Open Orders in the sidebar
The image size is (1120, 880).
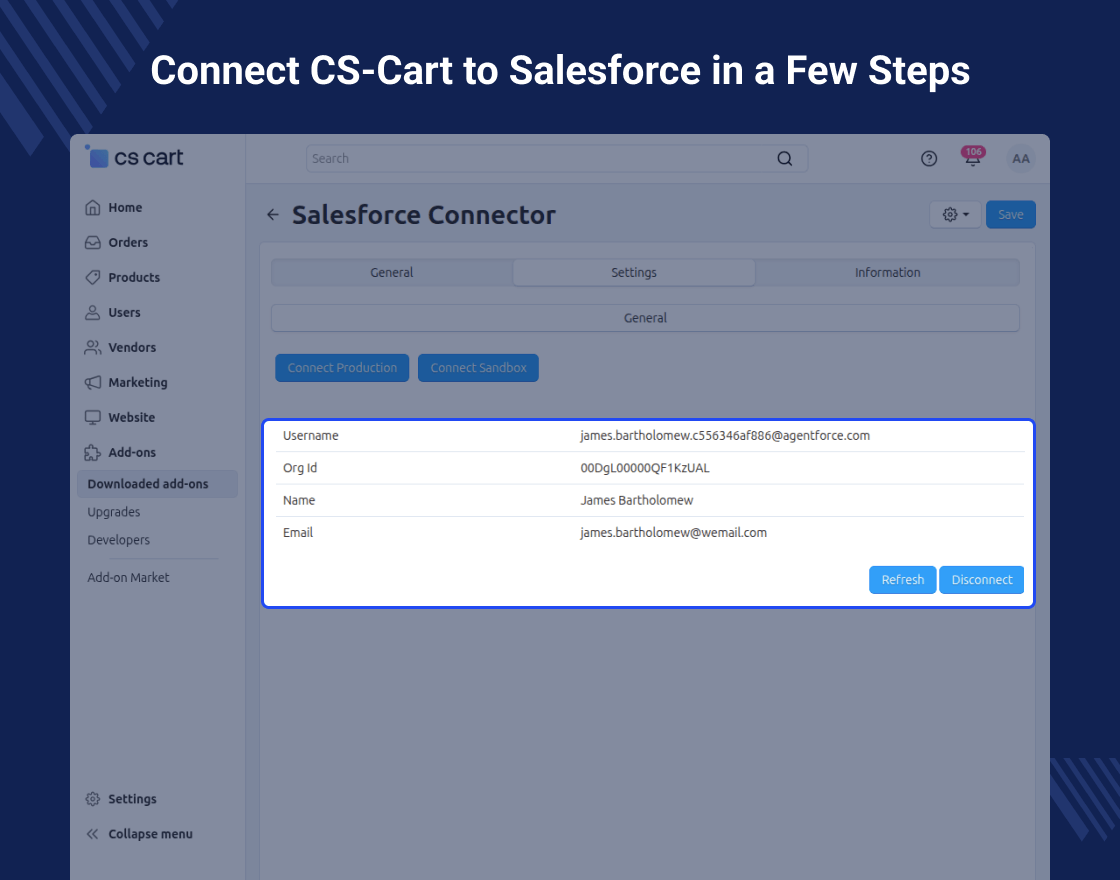128,243
